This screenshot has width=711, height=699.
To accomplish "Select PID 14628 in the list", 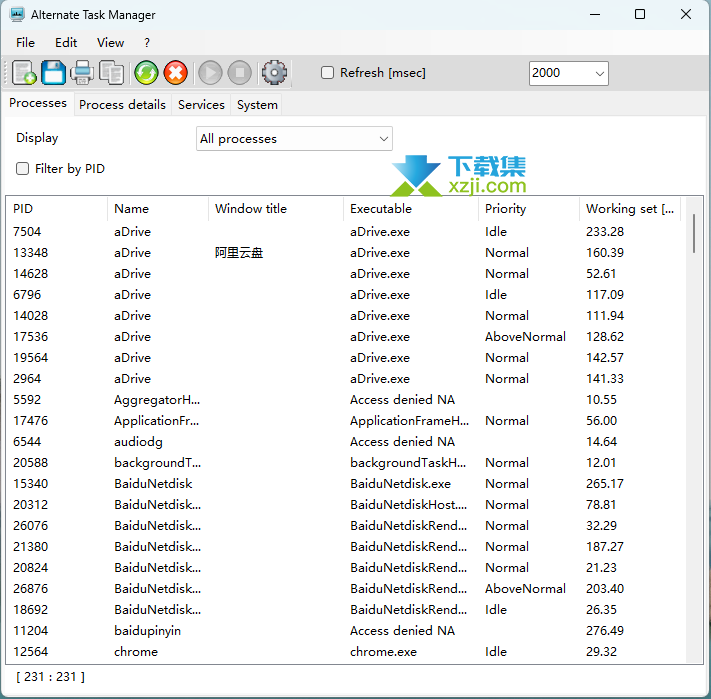I will click(x=345, y=274).
